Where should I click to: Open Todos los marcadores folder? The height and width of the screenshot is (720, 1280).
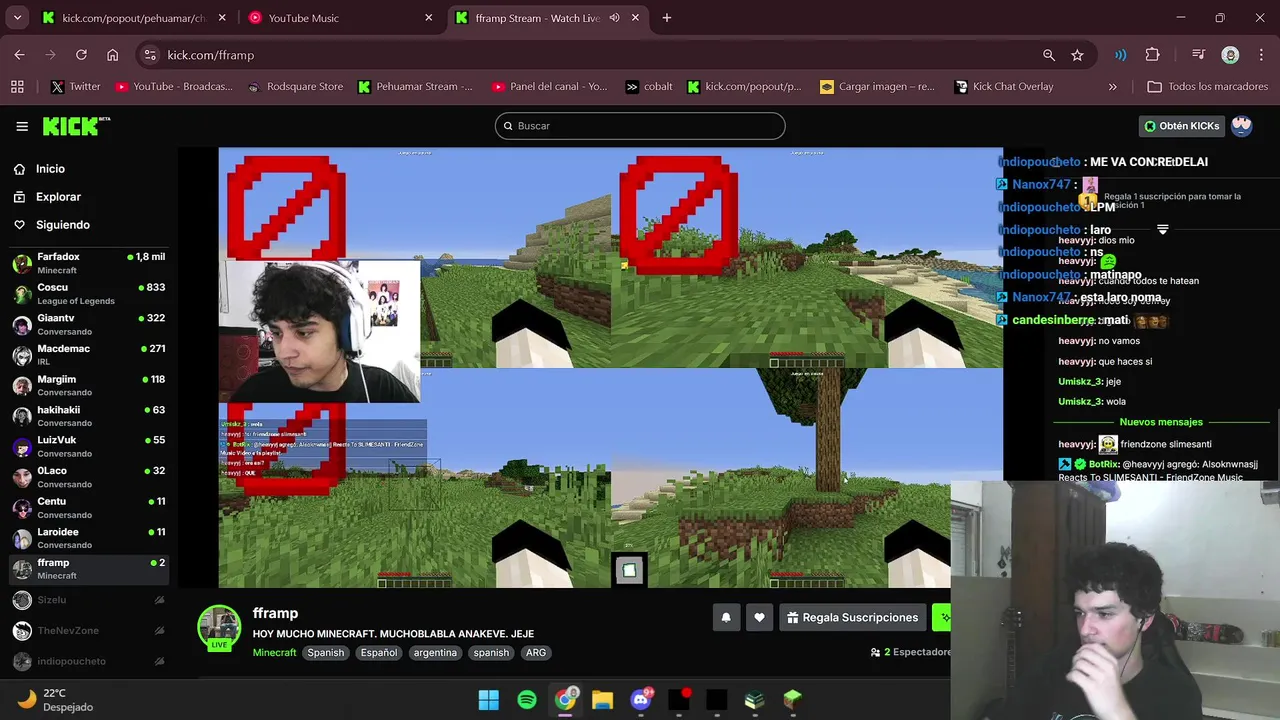[1207, 87]
